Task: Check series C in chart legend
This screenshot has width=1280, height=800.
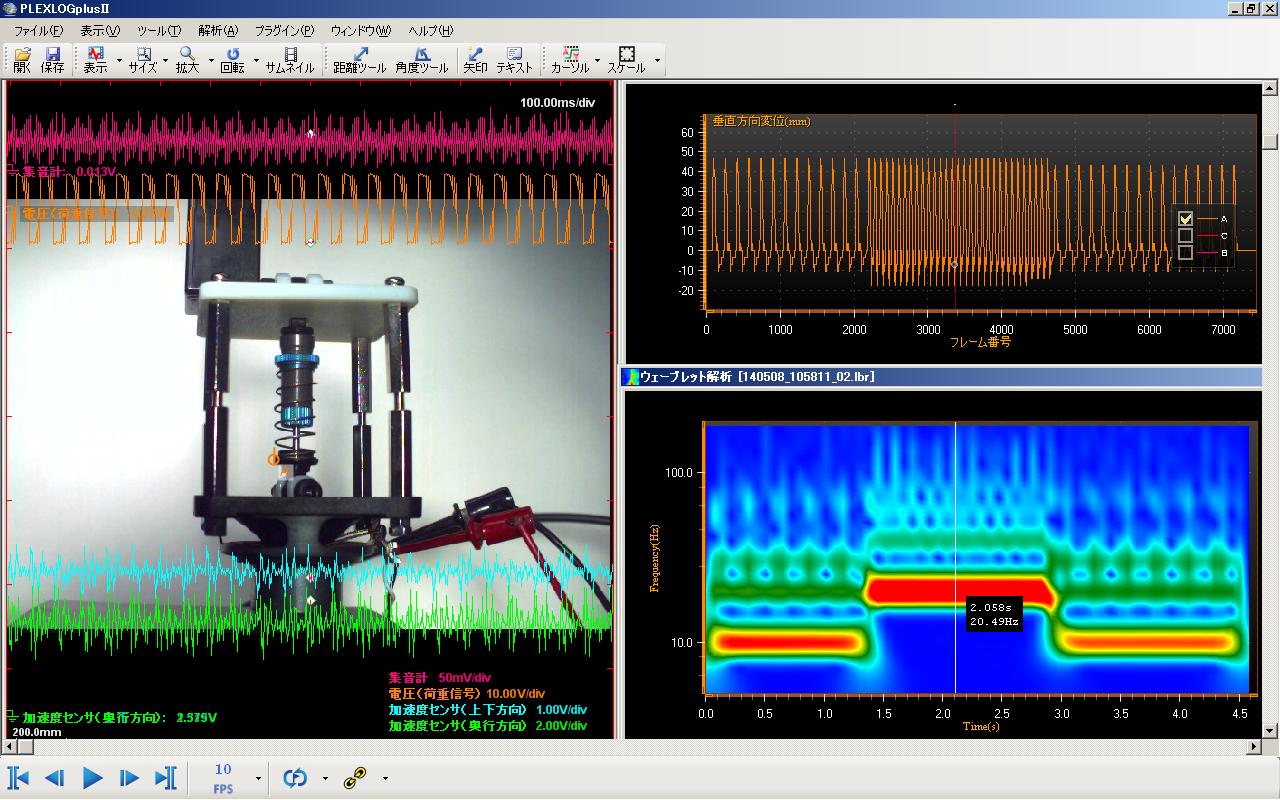Action: coord(1186,236)
